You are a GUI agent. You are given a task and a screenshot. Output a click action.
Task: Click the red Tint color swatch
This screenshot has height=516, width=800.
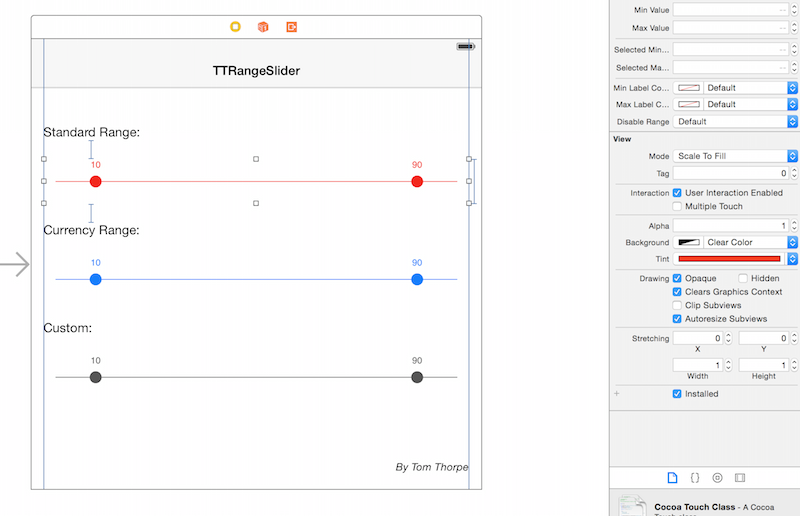pos(730,259)
